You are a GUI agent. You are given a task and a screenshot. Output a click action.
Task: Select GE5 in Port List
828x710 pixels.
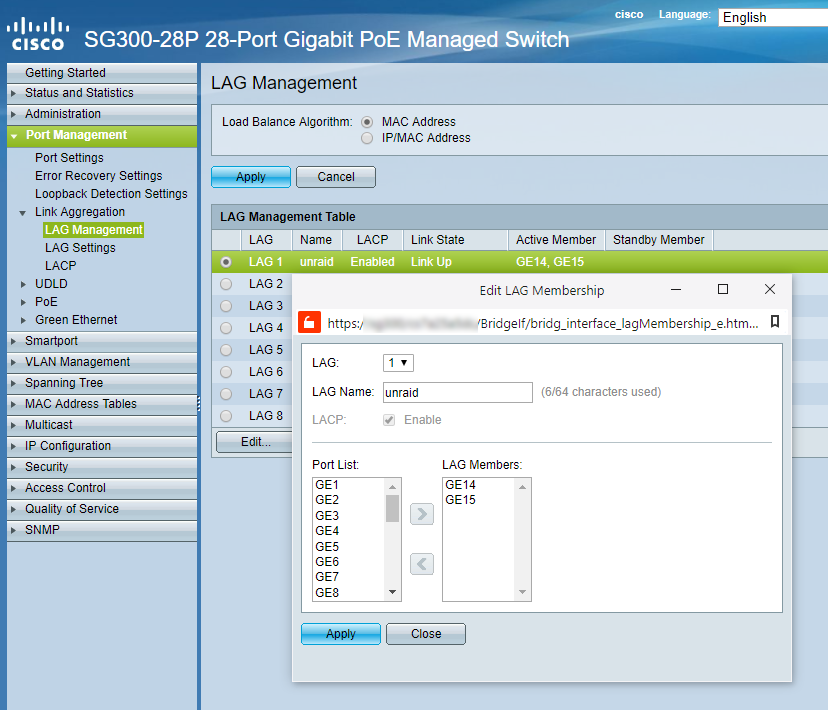click(350, 546)
